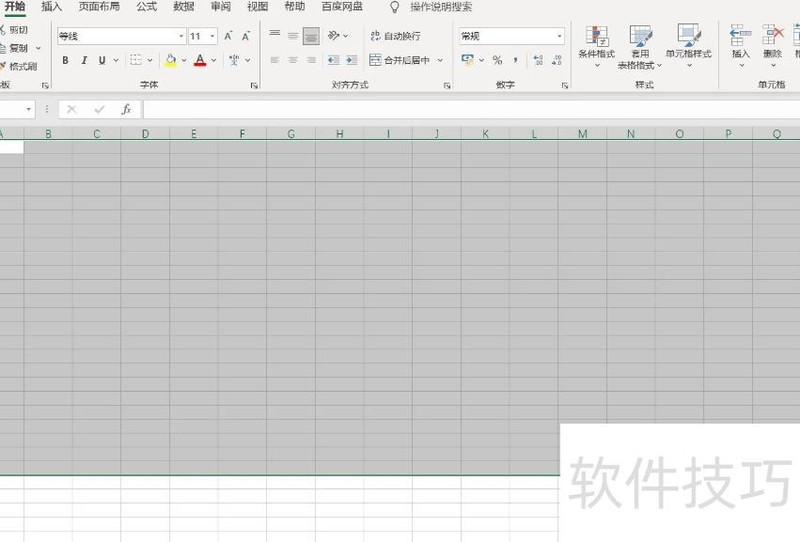This screenshot has height=542, width=800.
Task: Click insert function fx icon
Action: pyautogui.click(x=127, y=109)
